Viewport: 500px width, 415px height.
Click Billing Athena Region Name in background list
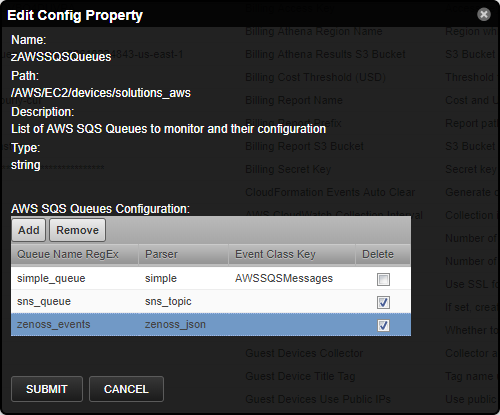[x=314, y=31]
